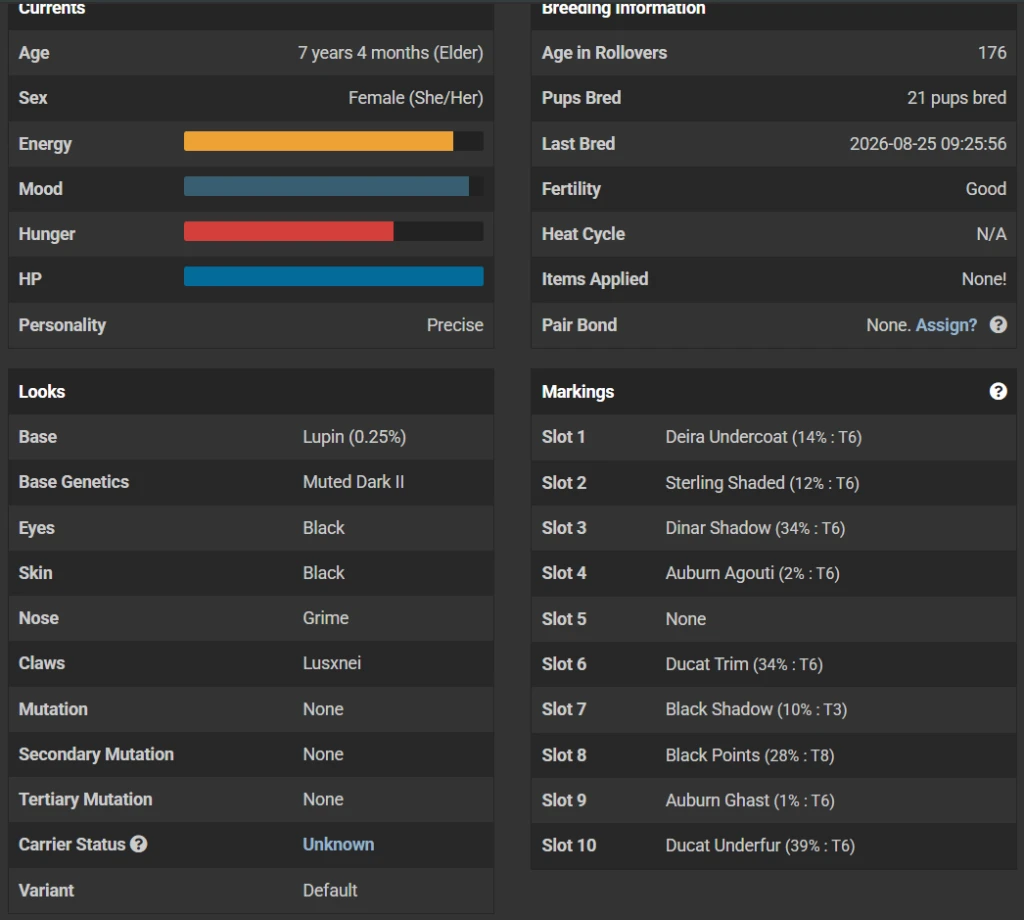This screenshot has width=1024, height=920.
Task: Click the Age in Rollovers value '176'
Action: (x=992, y=53)
